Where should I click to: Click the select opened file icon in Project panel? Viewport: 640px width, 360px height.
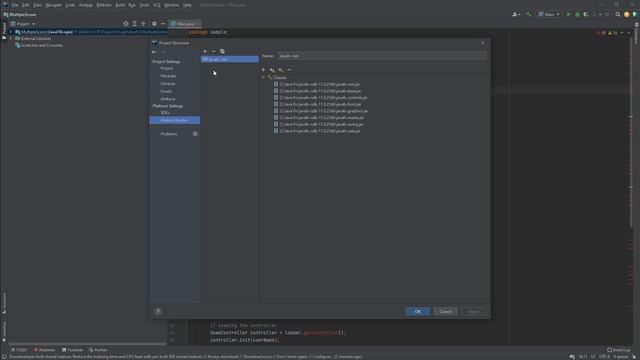(126, 24)
